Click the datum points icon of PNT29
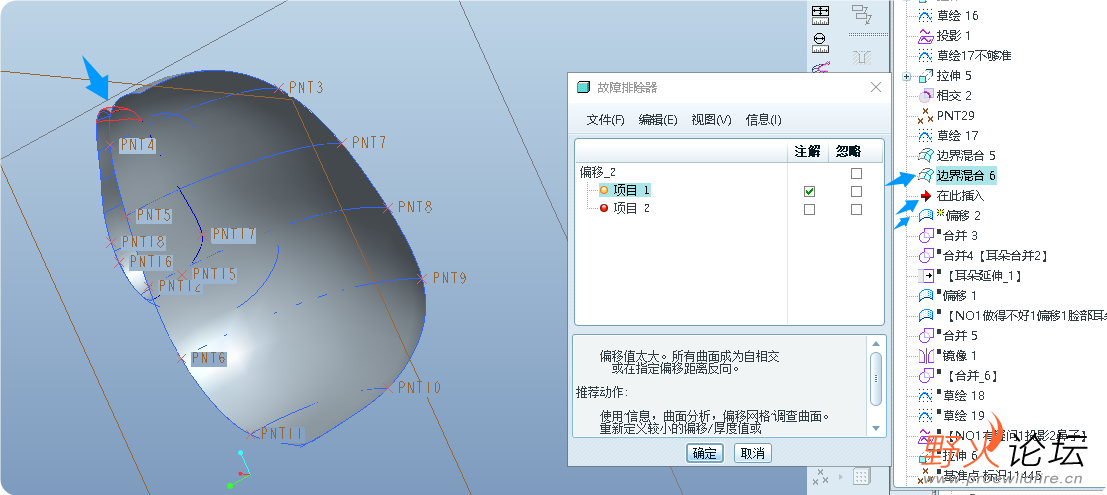Image resolution: width=1107 pixels, height=495 pixels. click(926, 115)
